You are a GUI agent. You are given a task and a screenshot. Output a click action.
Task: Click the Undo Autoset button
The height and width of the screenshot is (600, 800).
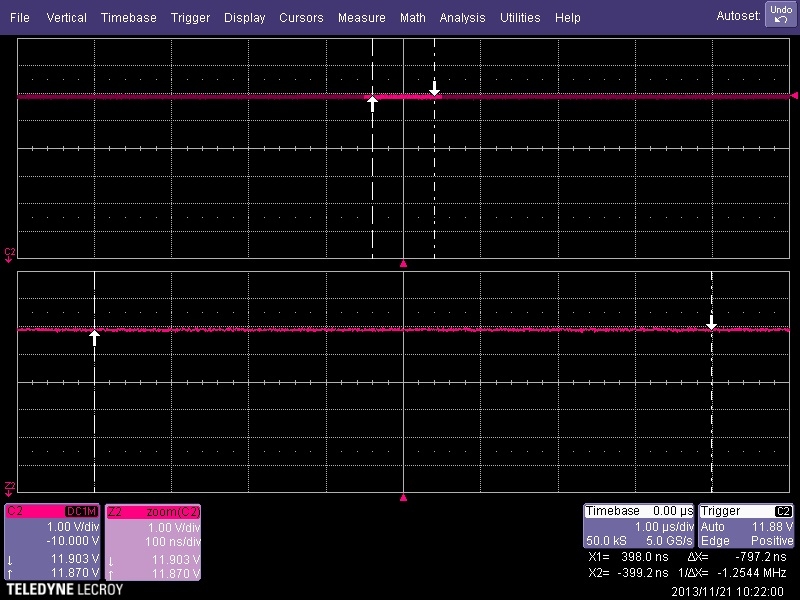coord(780,15)
